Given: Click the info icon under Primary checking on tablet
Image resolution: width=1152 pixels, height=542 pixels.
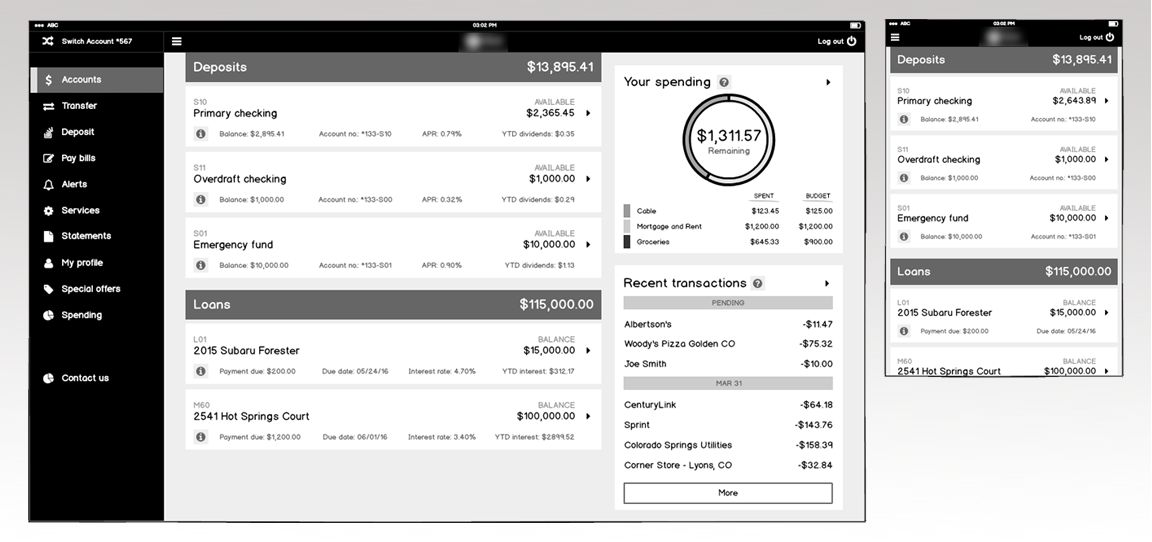Looking at the screenshot, I should pos(201,134).
